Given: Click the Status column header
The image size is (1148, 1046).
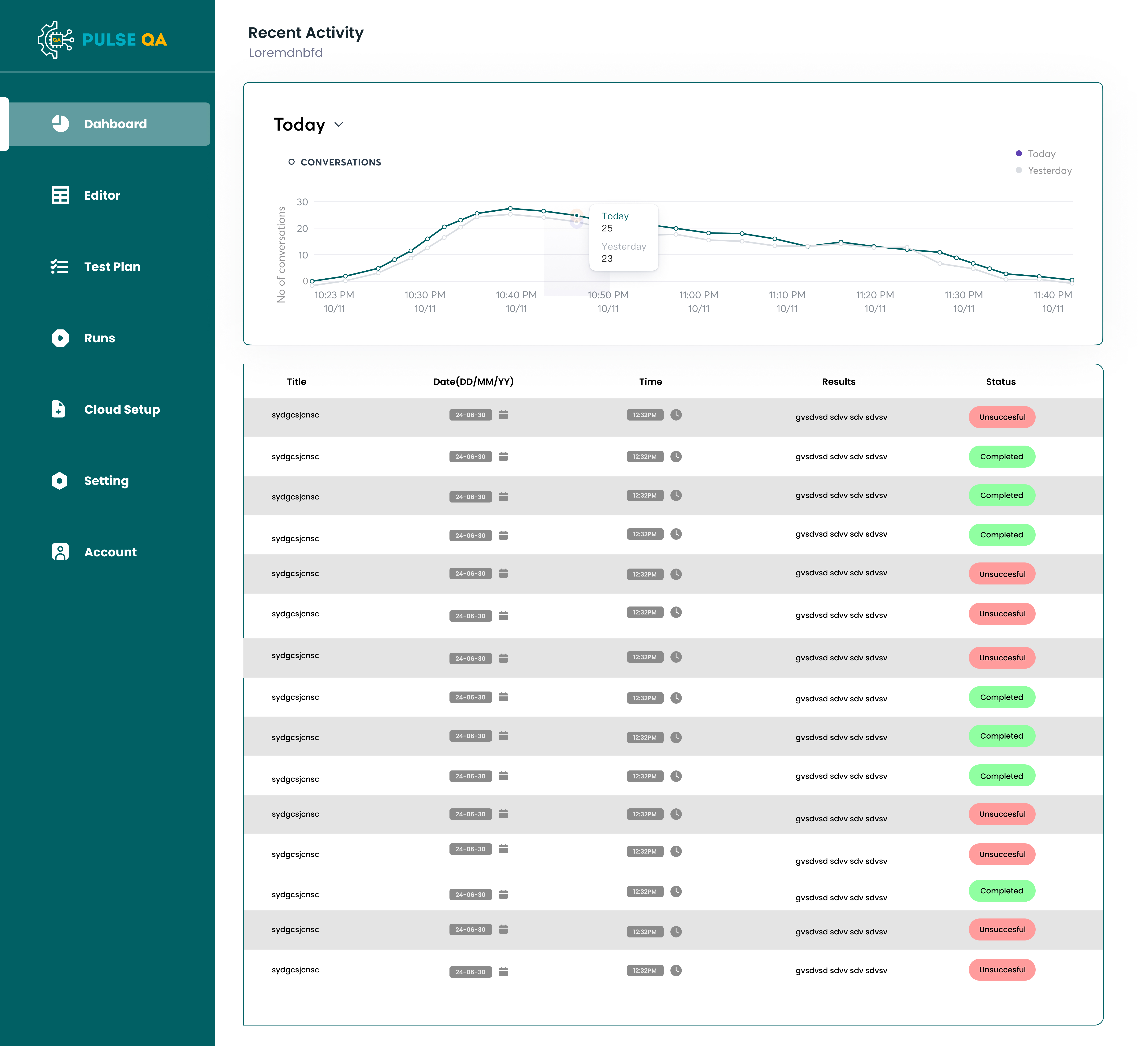Looking at the screenshot, I should (1001, 381).
